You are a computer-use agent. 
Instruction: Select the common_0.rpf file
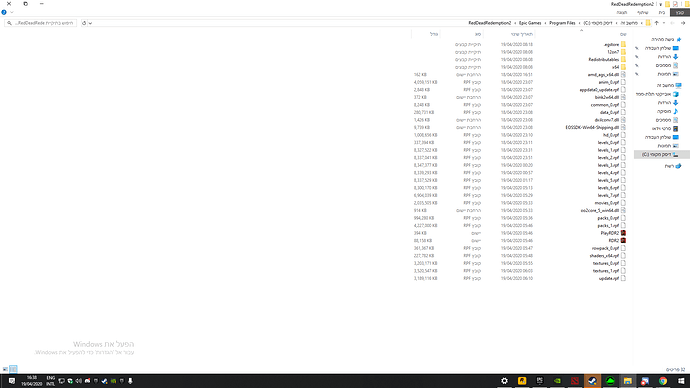608,105
